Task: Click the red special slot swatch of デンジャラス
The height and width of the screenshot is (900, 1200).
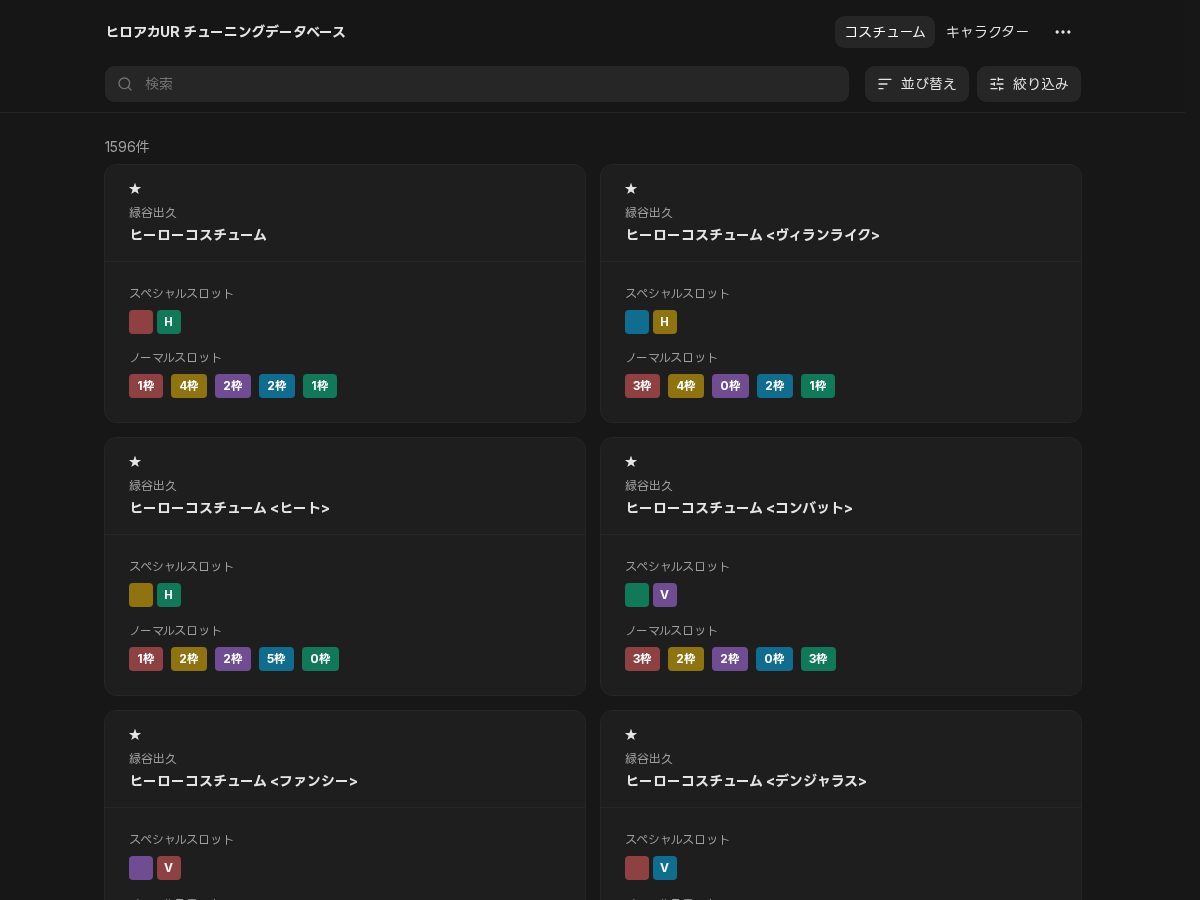Action: (x=637, y=868)
